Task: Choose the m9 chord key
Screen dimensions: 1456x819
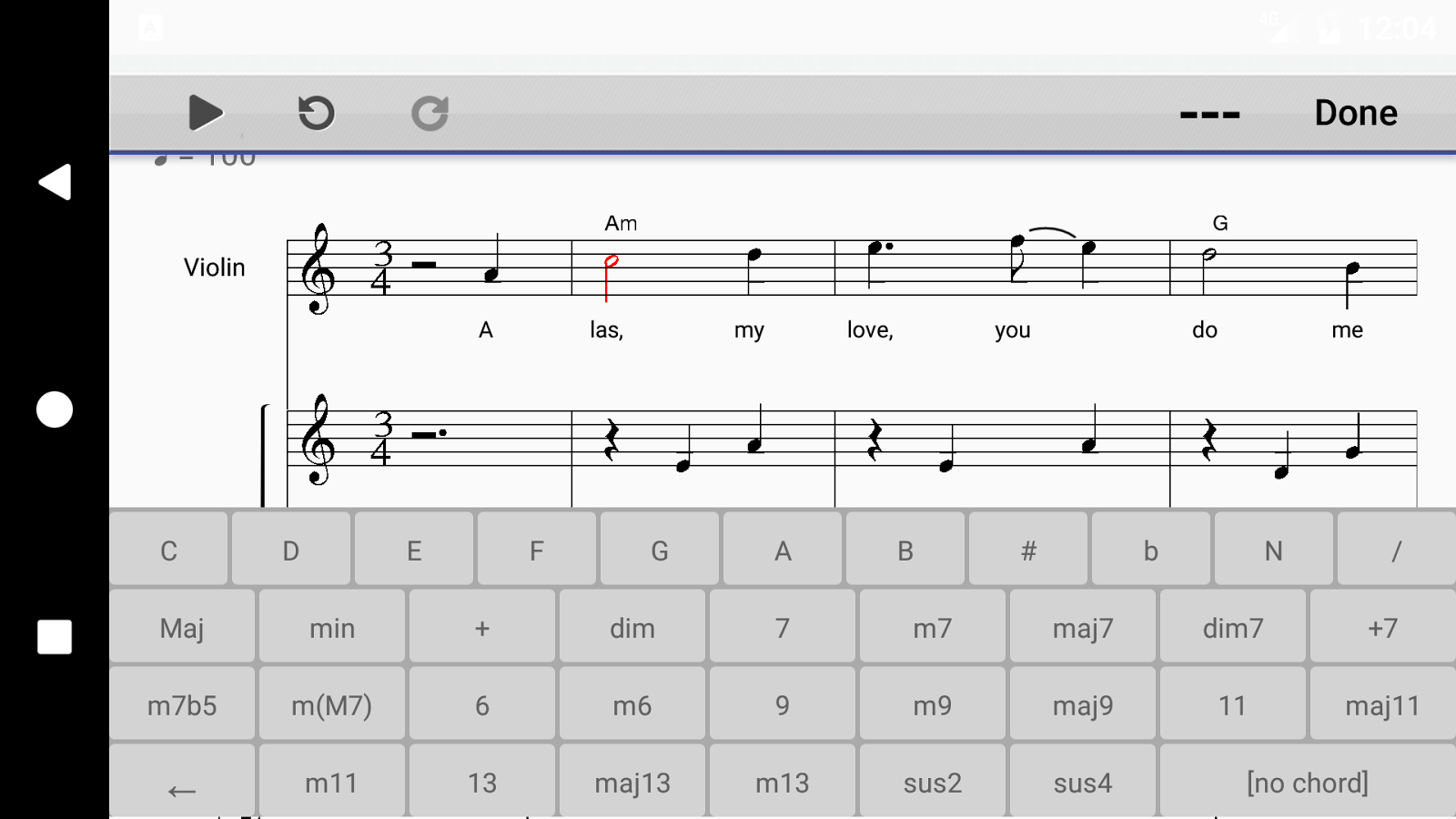Action: coord(933,703)
